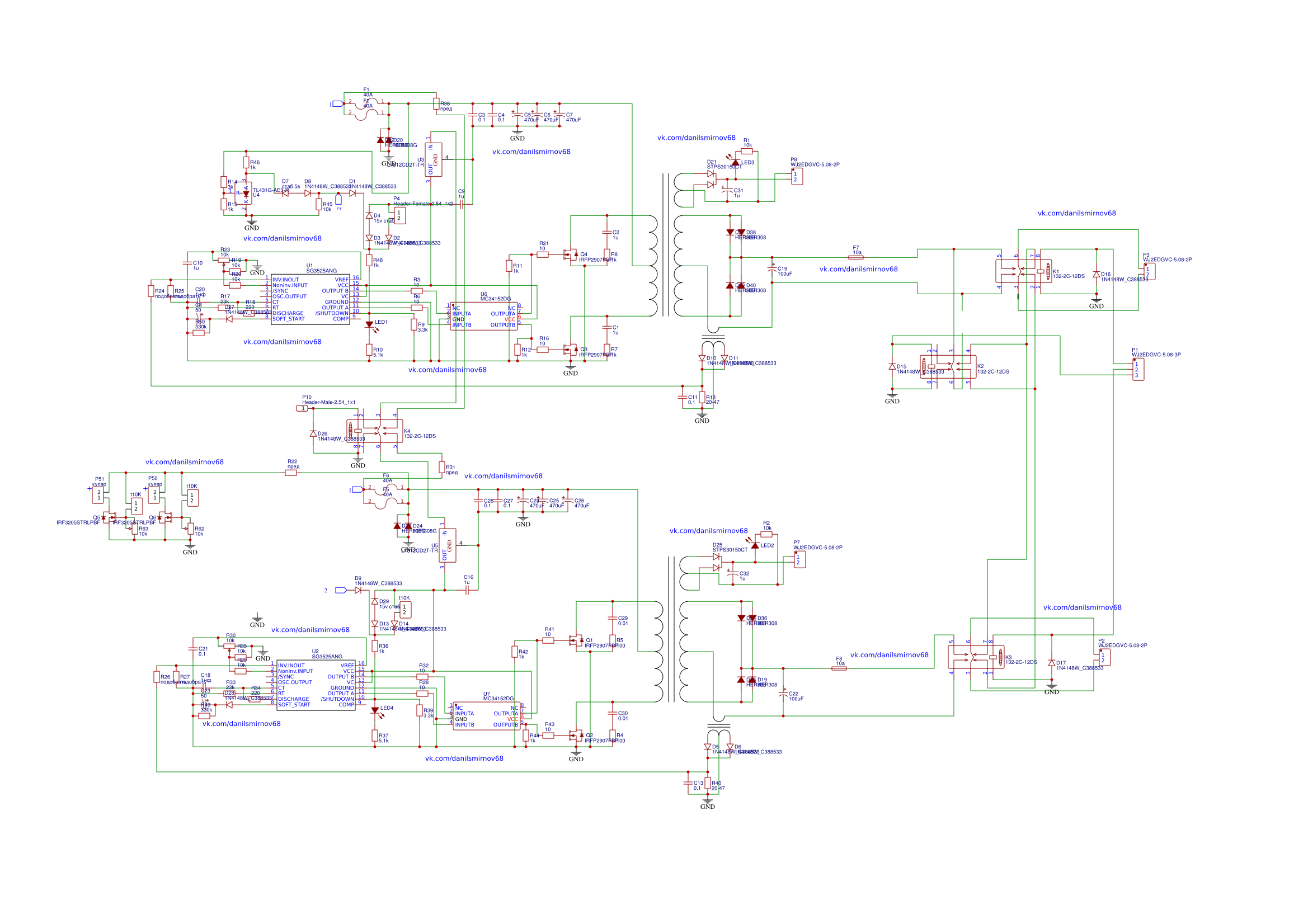Click the P51 кулер connector symbol
This screenshot has height=924, width=1308.
98,495
